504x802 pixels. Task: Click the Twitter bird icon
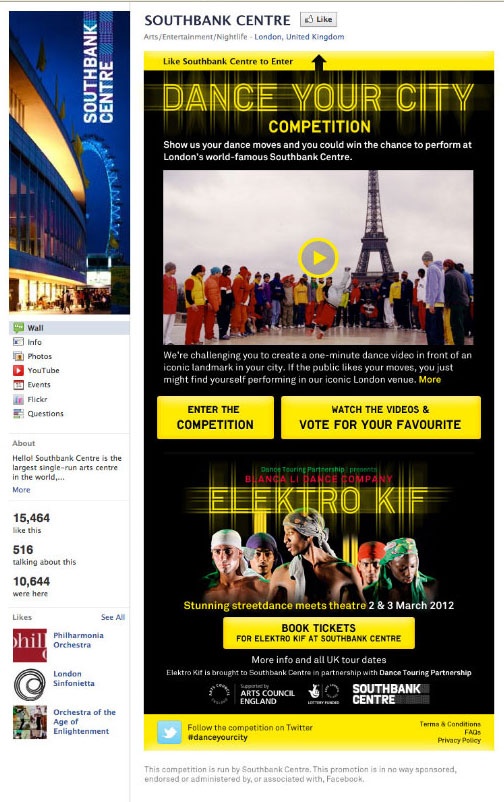169,732
